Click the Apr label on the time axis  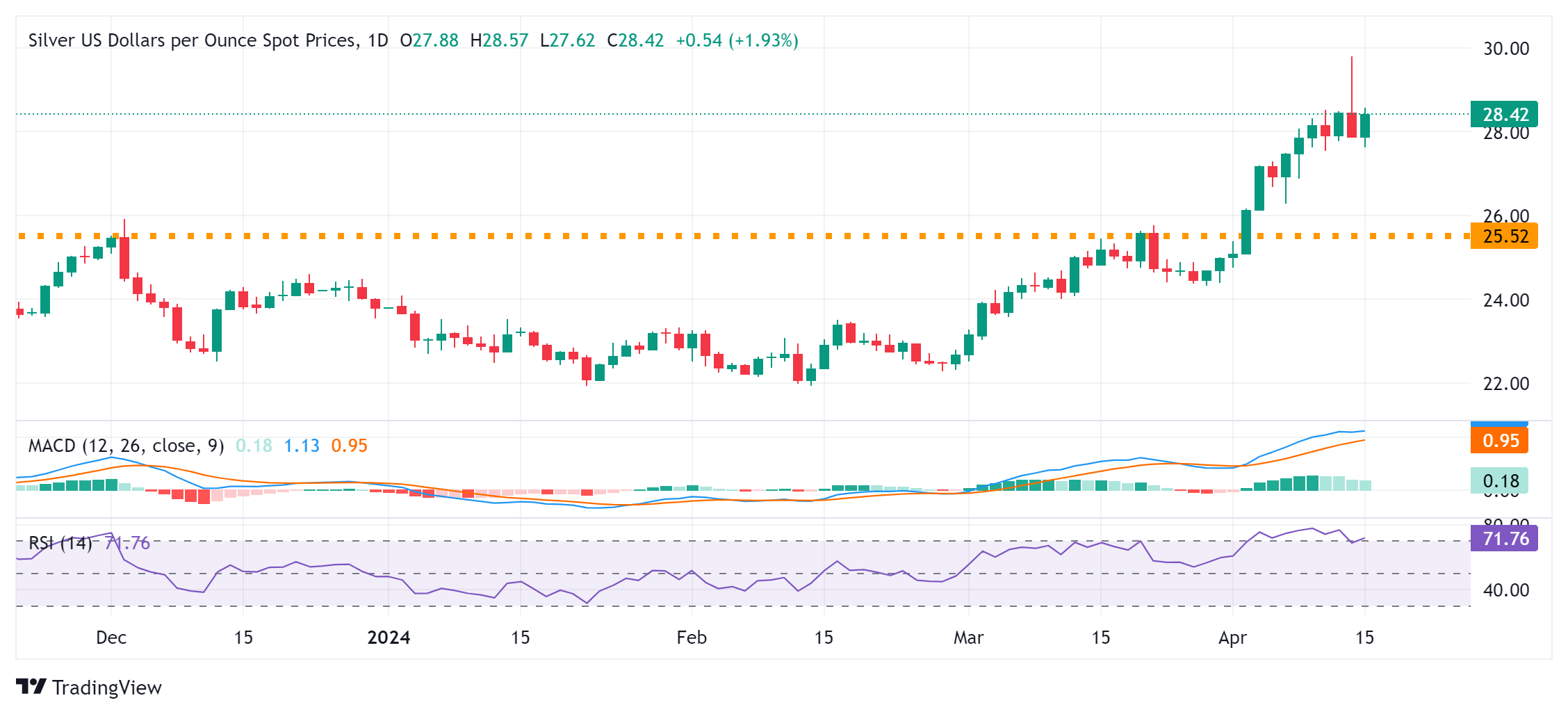1232,638
